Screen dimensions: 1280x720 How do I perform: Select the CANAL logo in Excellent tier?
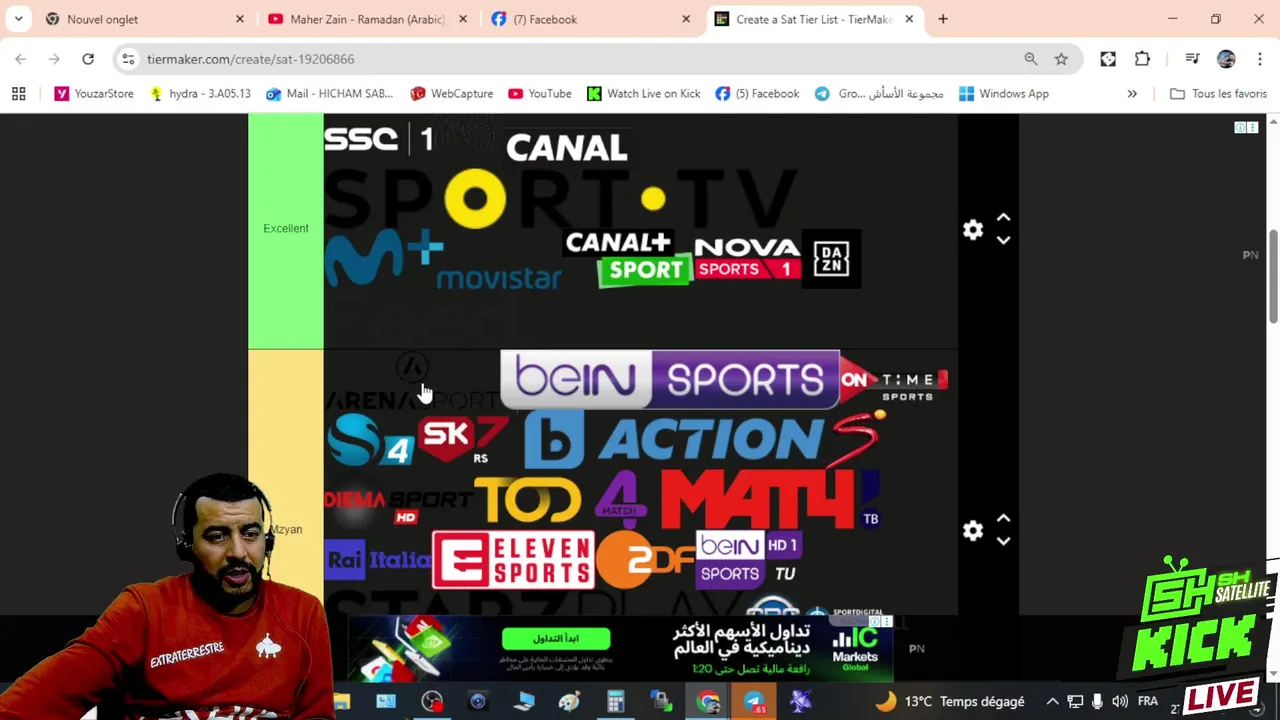tap(567, 148)
